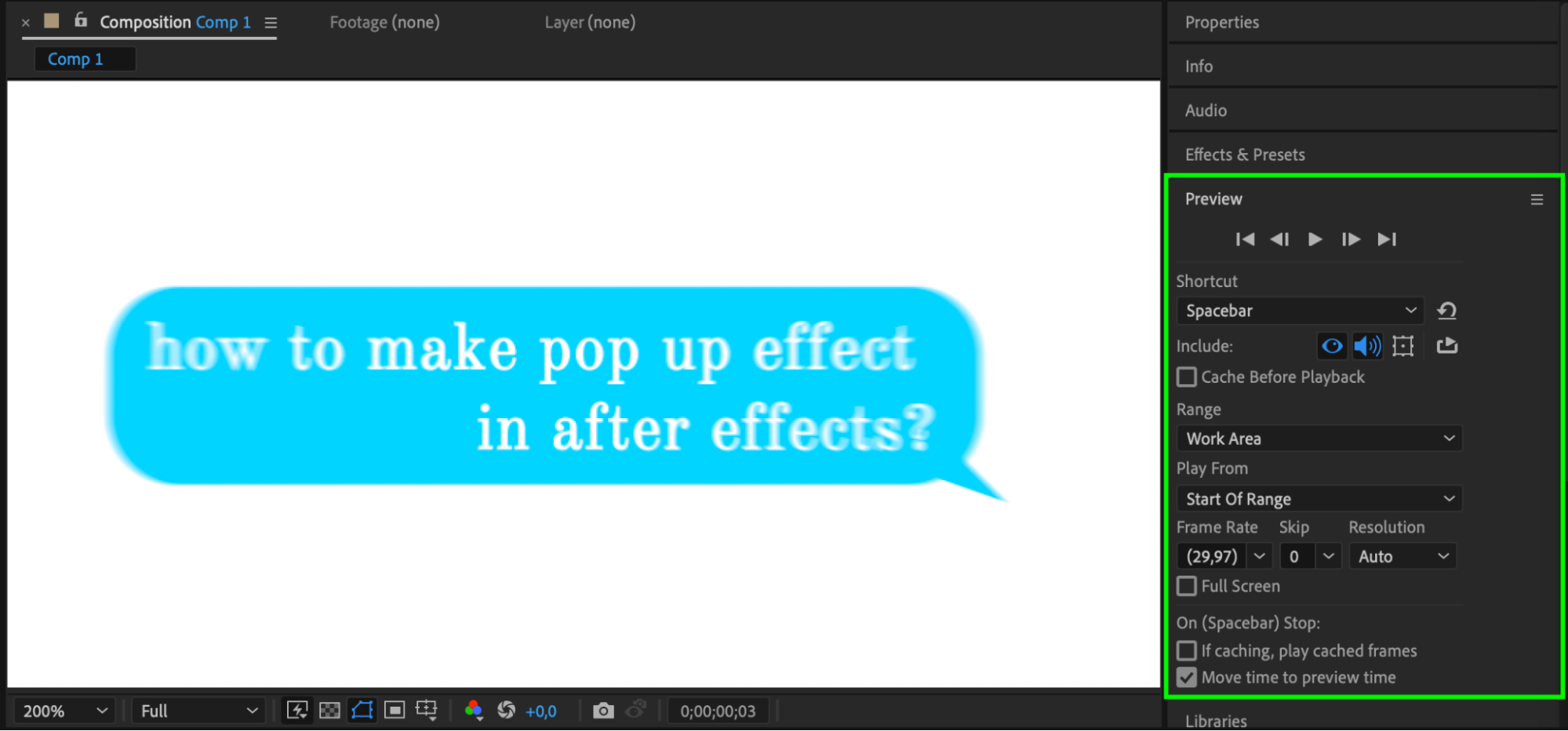Step back one frame in Preview
Image resolution: width=1568 pixels, height=731 pixels.
click(1279, 239)
